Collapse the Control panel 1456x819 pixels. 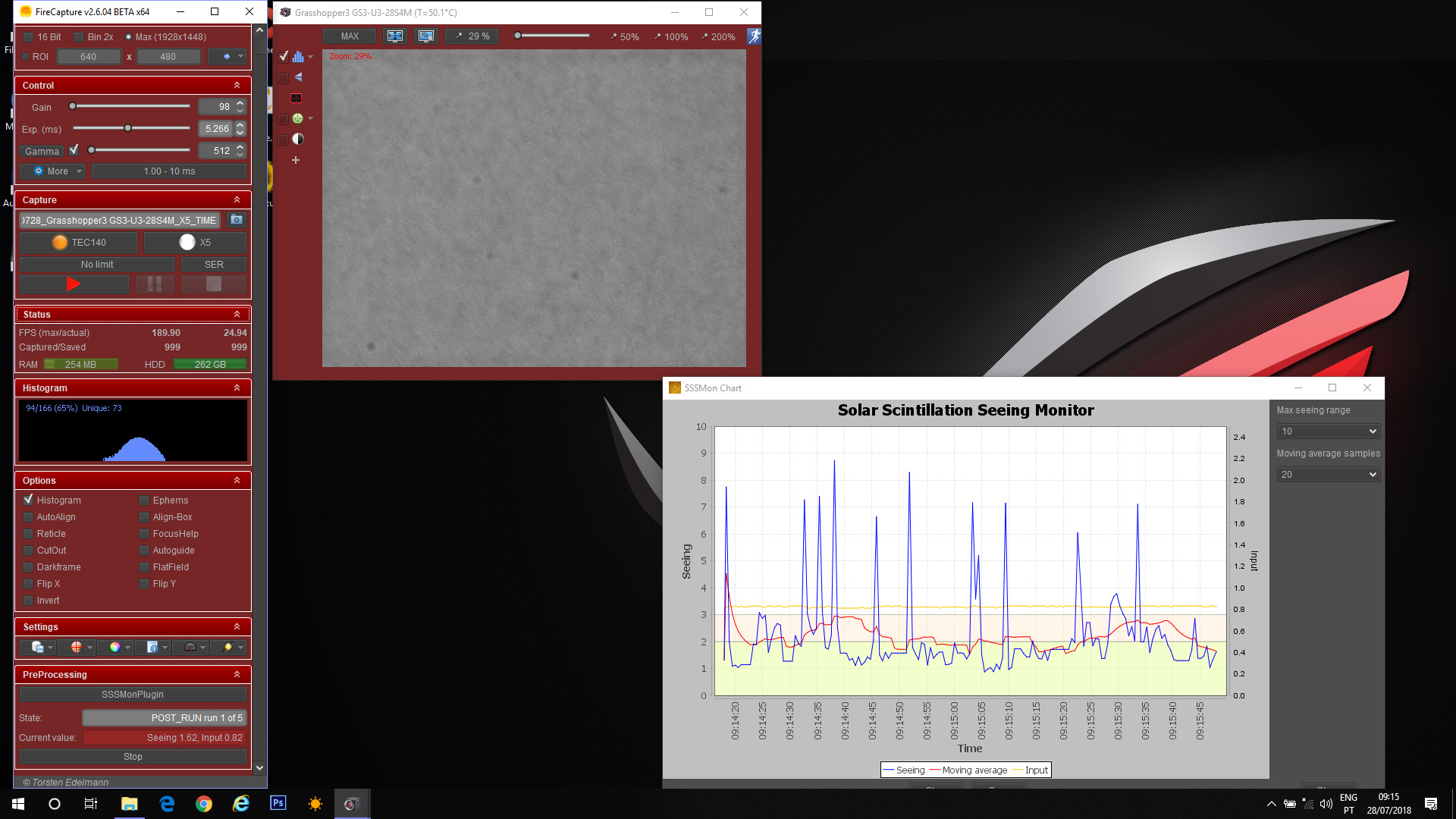(x=237, y=86)
